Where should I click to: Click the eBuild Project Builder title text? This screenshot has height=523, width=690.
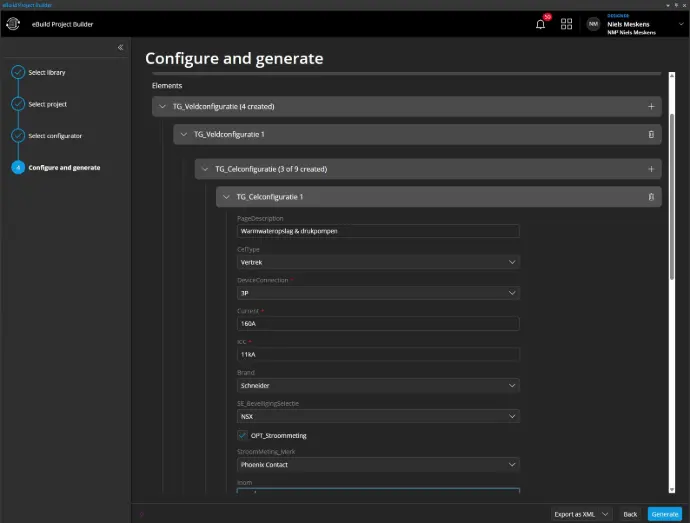[62, 24]
